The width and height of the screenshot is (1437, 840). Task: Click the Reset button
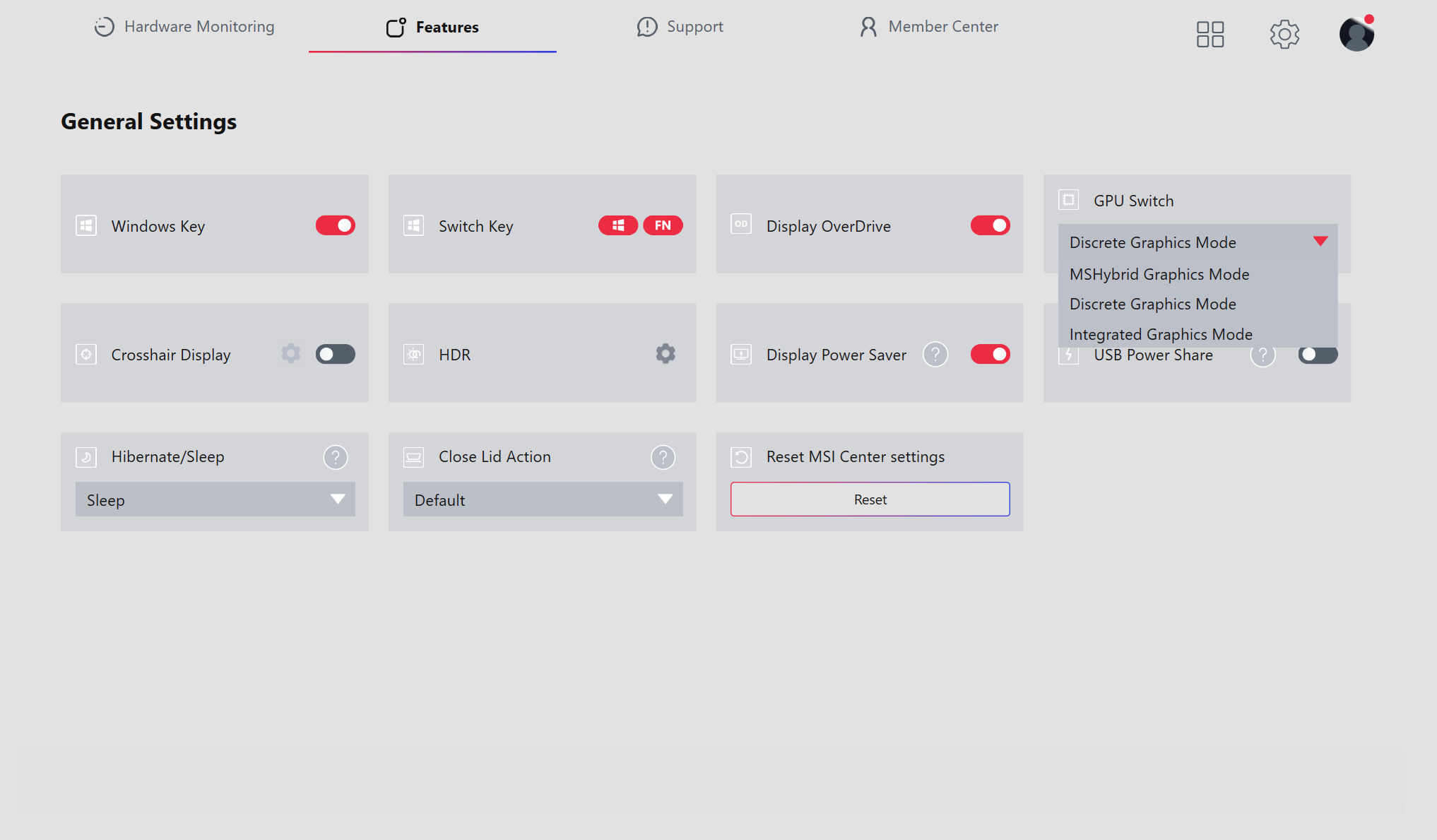coord(870,499)
